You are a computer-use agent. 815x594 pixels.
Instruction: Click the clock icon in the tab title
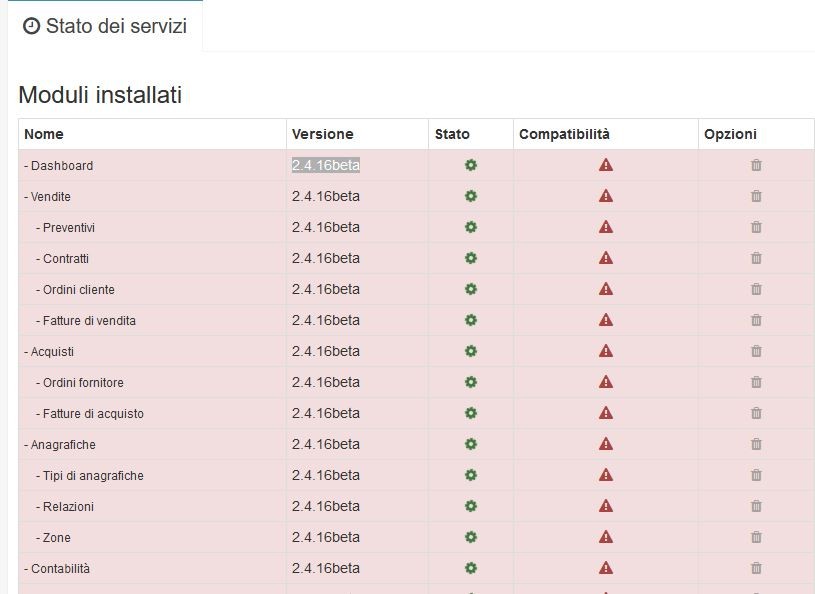coord(31,26)
